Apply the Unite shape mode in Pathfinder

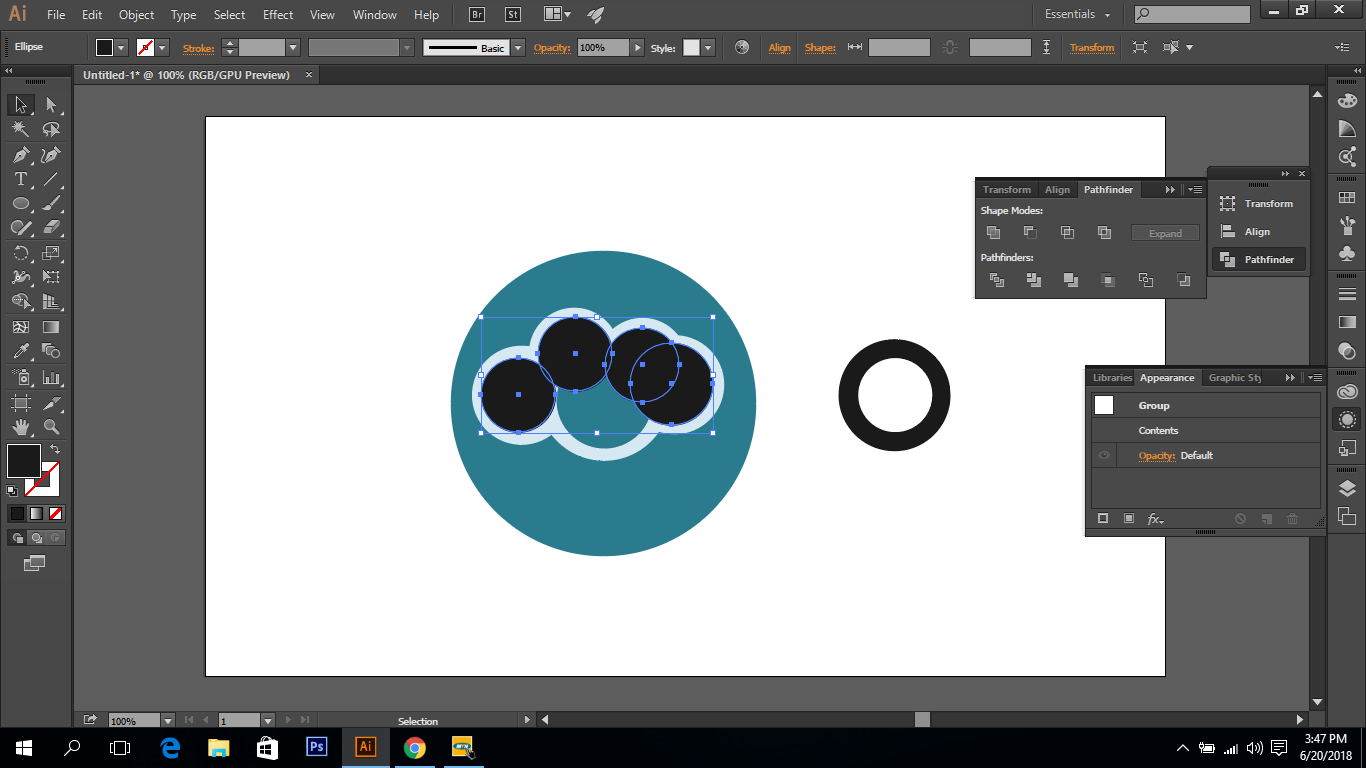point(993,232)
